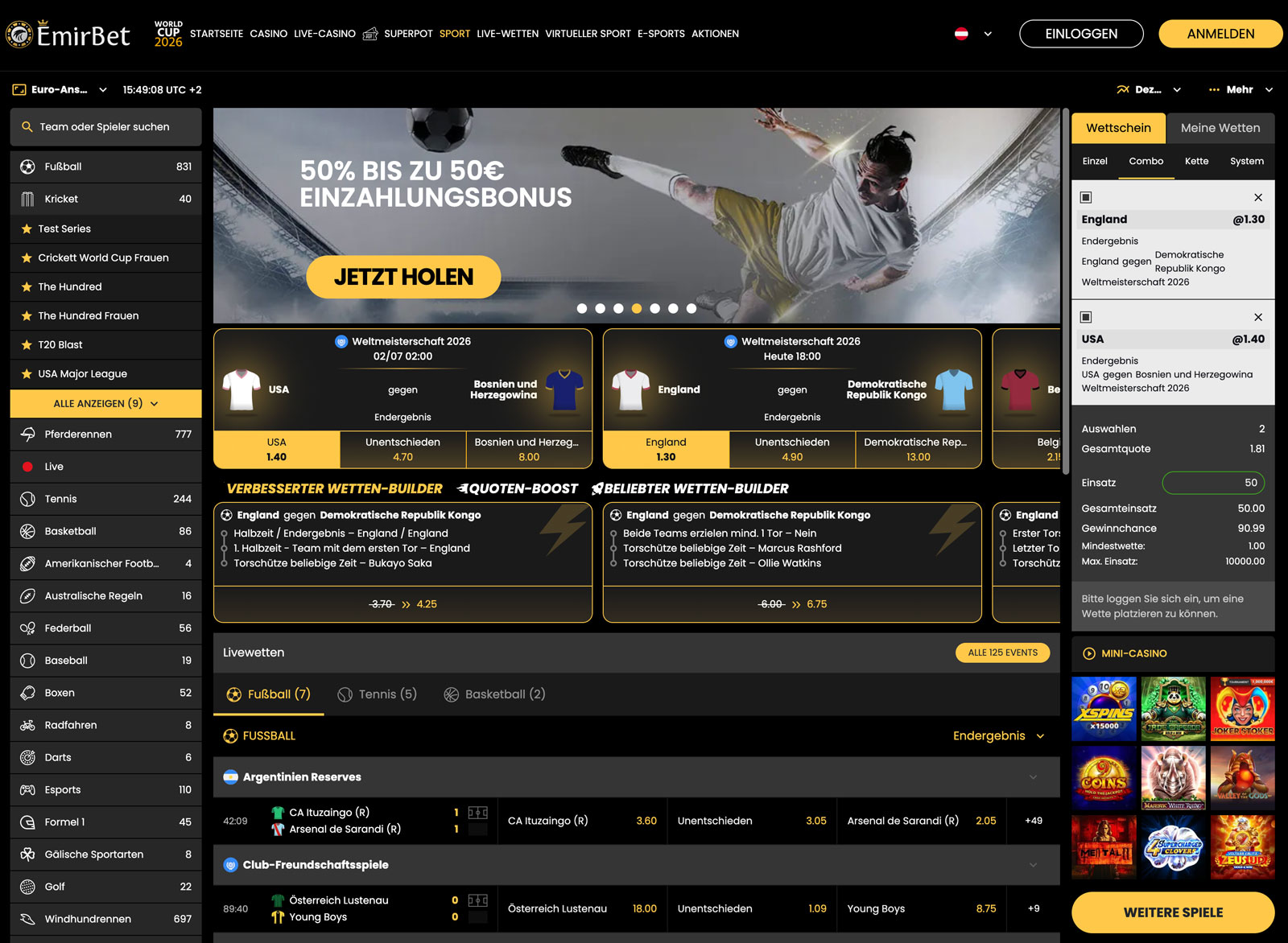Click the EINLOGGEN button
The height and width of the screenshot is (943, 1288).
[1081, 34]
